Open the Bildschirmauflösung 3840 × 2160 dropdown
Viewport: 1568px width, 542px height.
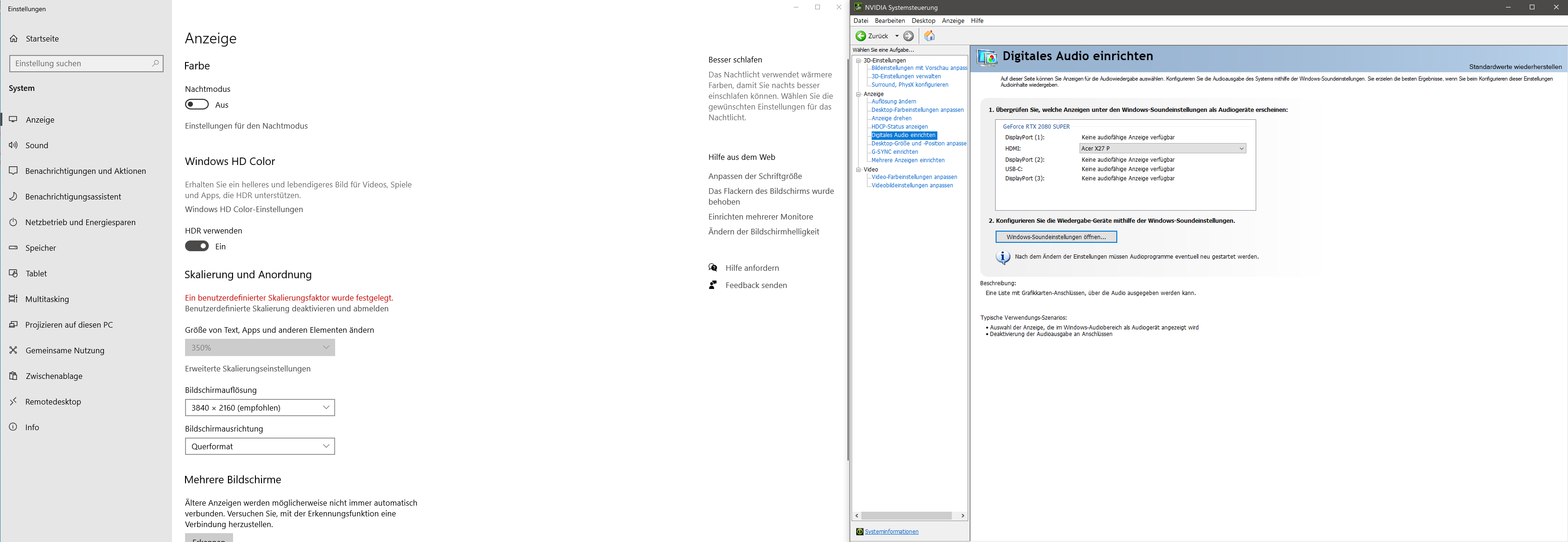coord(260,408)
